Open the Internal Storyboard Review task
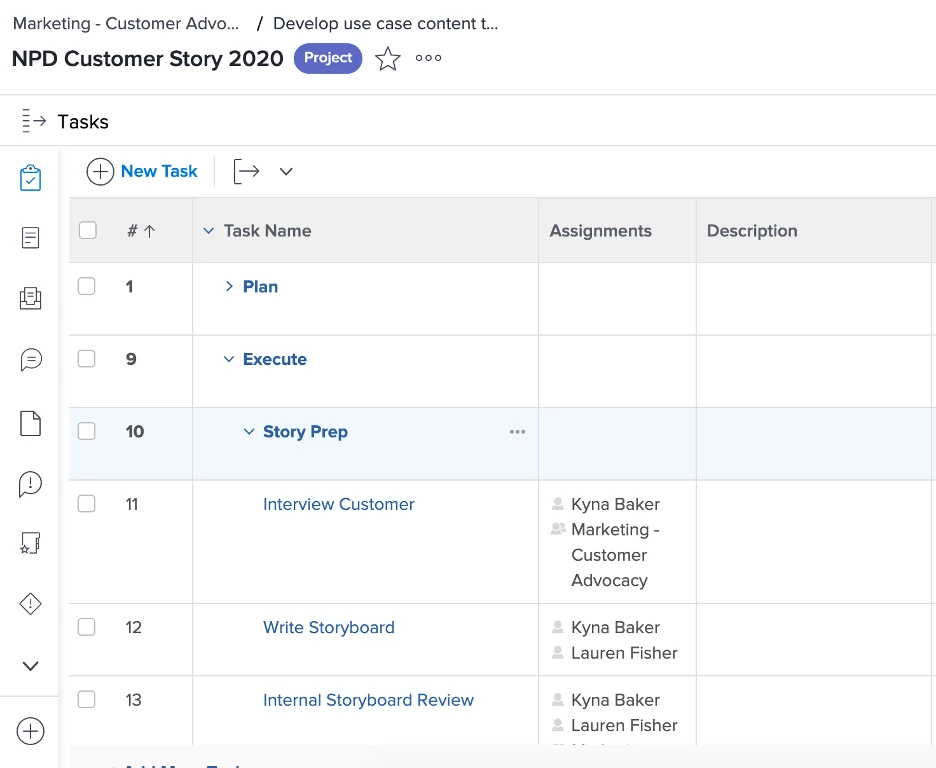The width and height of the screenshot is (936, 768). point(368,700)
